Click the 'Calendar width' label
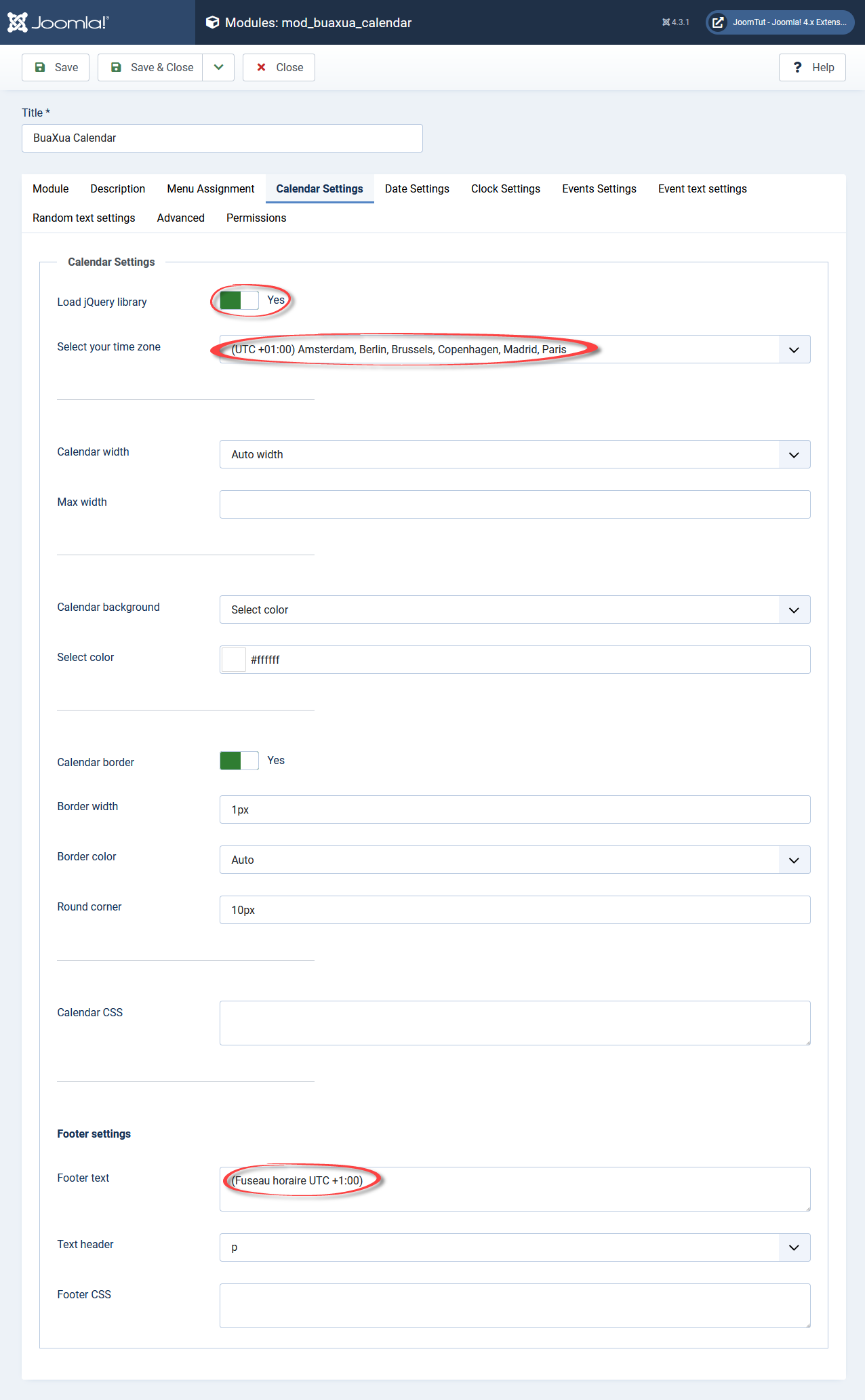 (93, 452)
